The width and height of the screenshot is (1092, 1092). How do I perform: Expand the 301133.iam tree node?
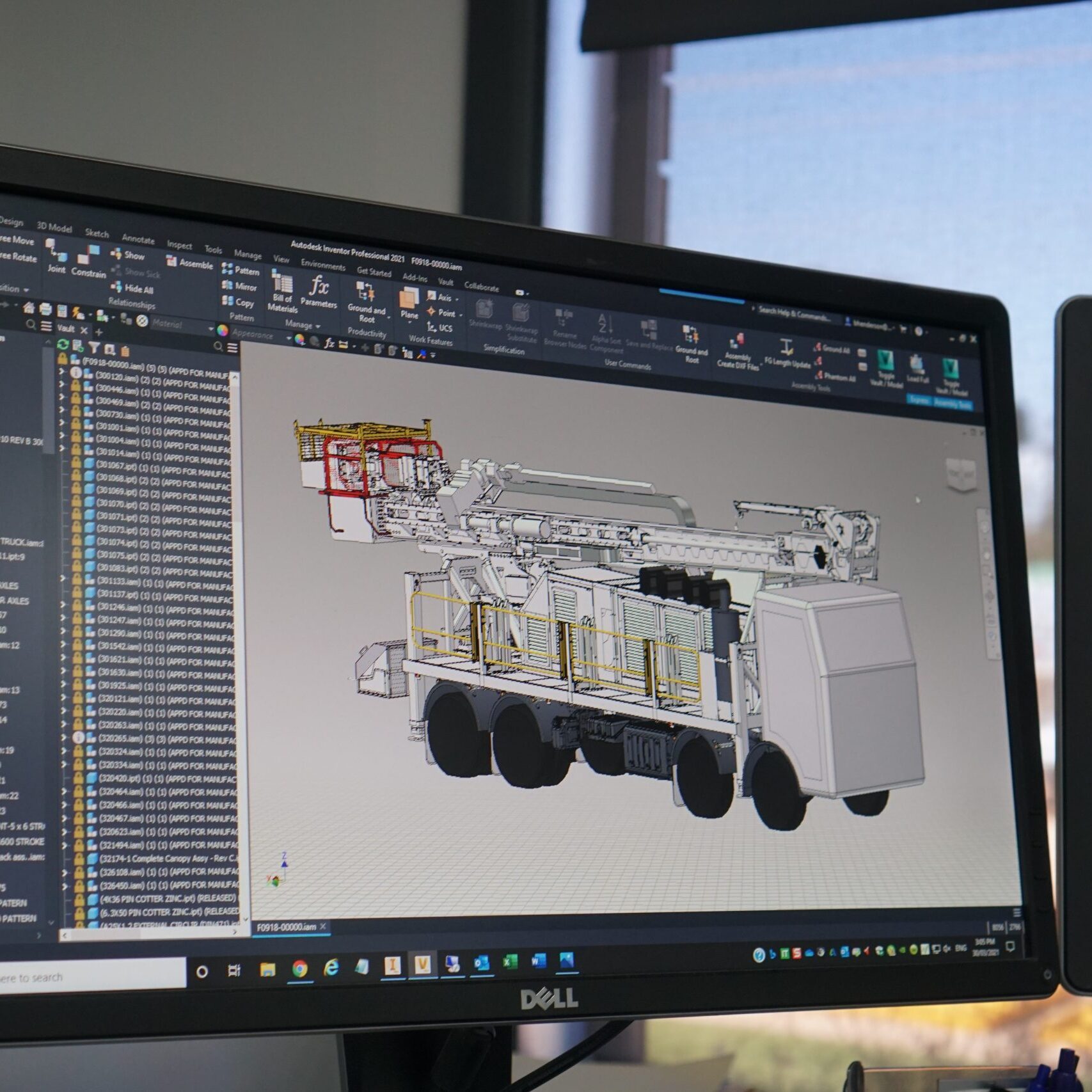coord(63,578)
